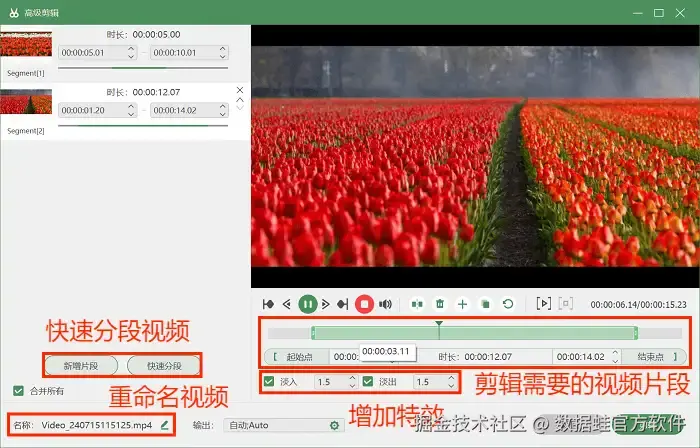
Task: Increase Segment[1] end time 00:00:10.01
Action: (x=223, y=49)
